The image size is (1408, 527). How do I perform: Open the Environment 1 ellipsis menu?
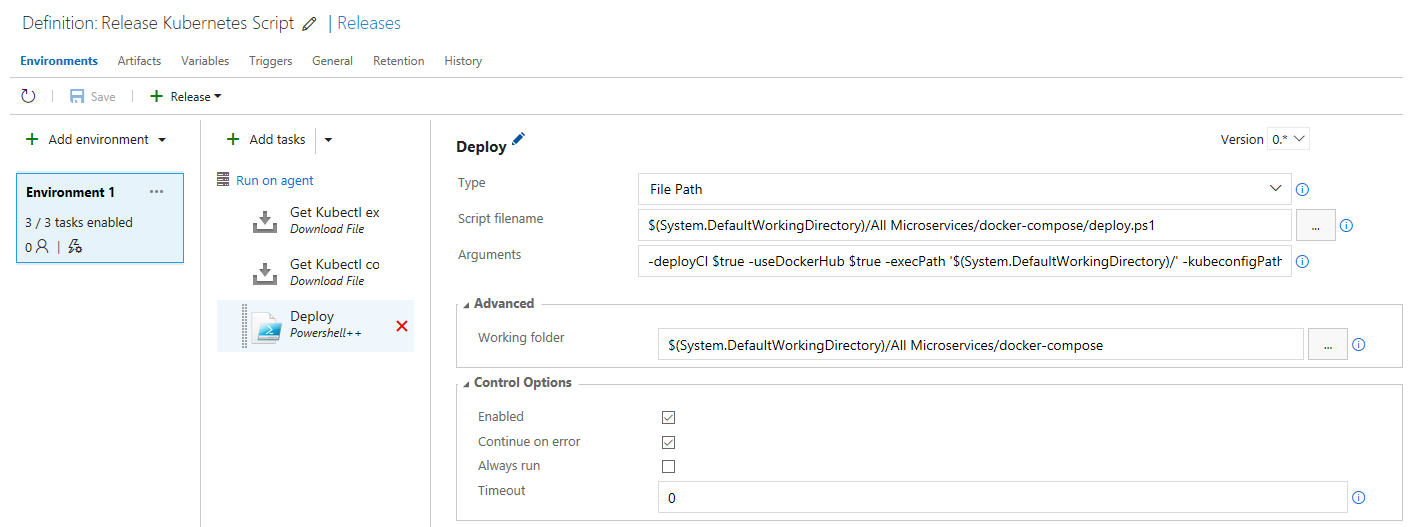[156, 191]
